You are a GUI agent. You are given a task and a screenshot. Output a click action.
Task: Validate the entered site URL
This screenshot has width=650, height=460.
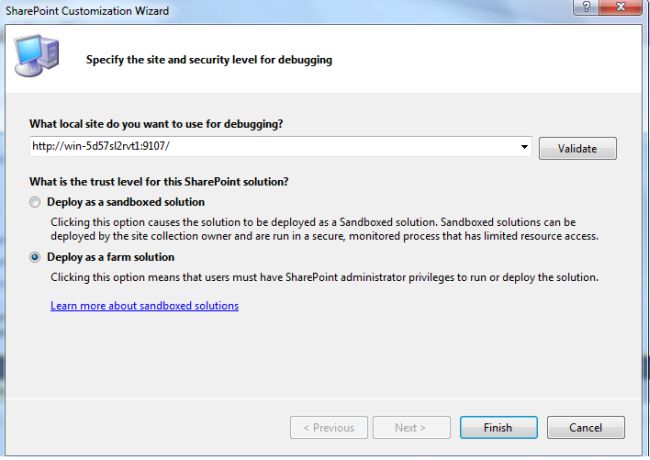pyautogui.click(x=577, y=148)
